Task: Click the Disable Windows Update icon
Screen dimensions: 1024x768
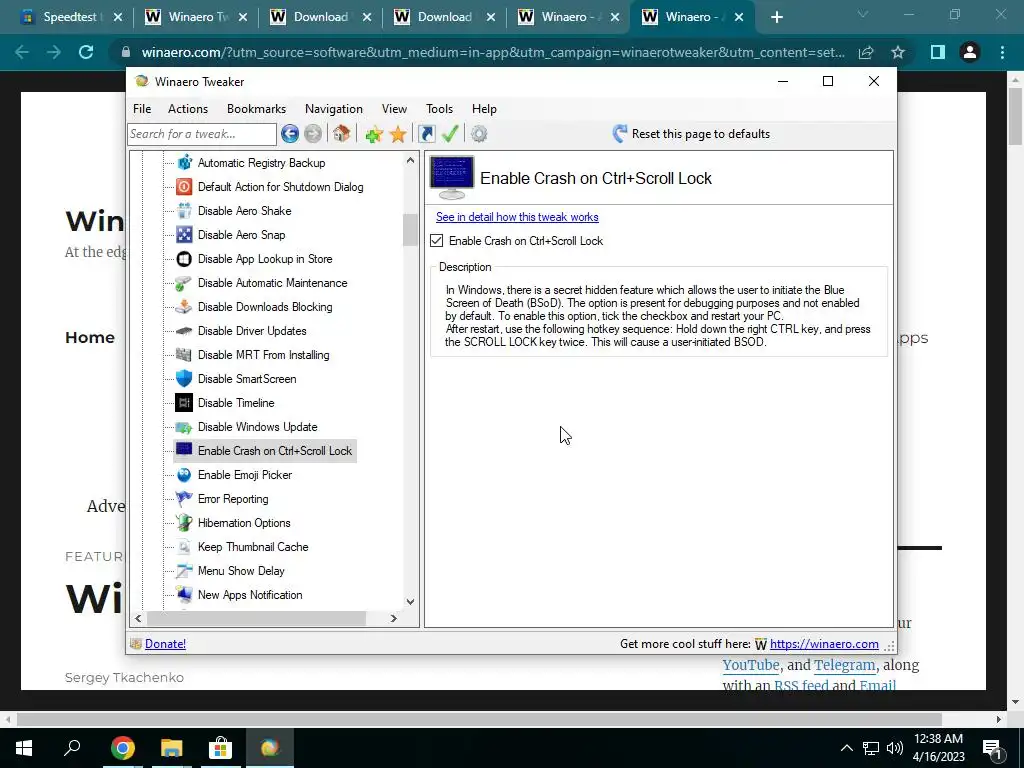Action: [x=184, y=427]
